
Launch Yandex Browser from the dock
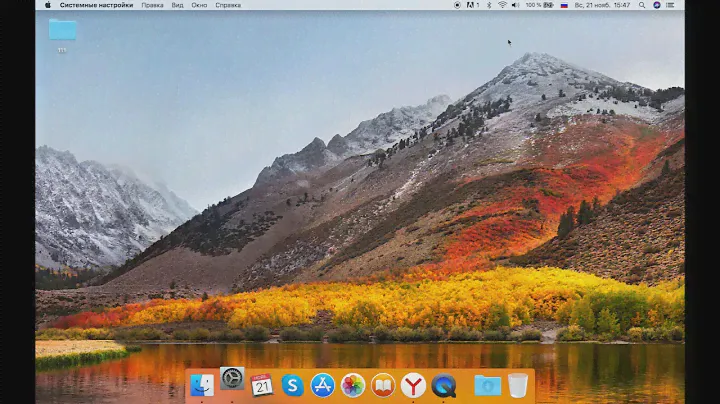point(413,385)
